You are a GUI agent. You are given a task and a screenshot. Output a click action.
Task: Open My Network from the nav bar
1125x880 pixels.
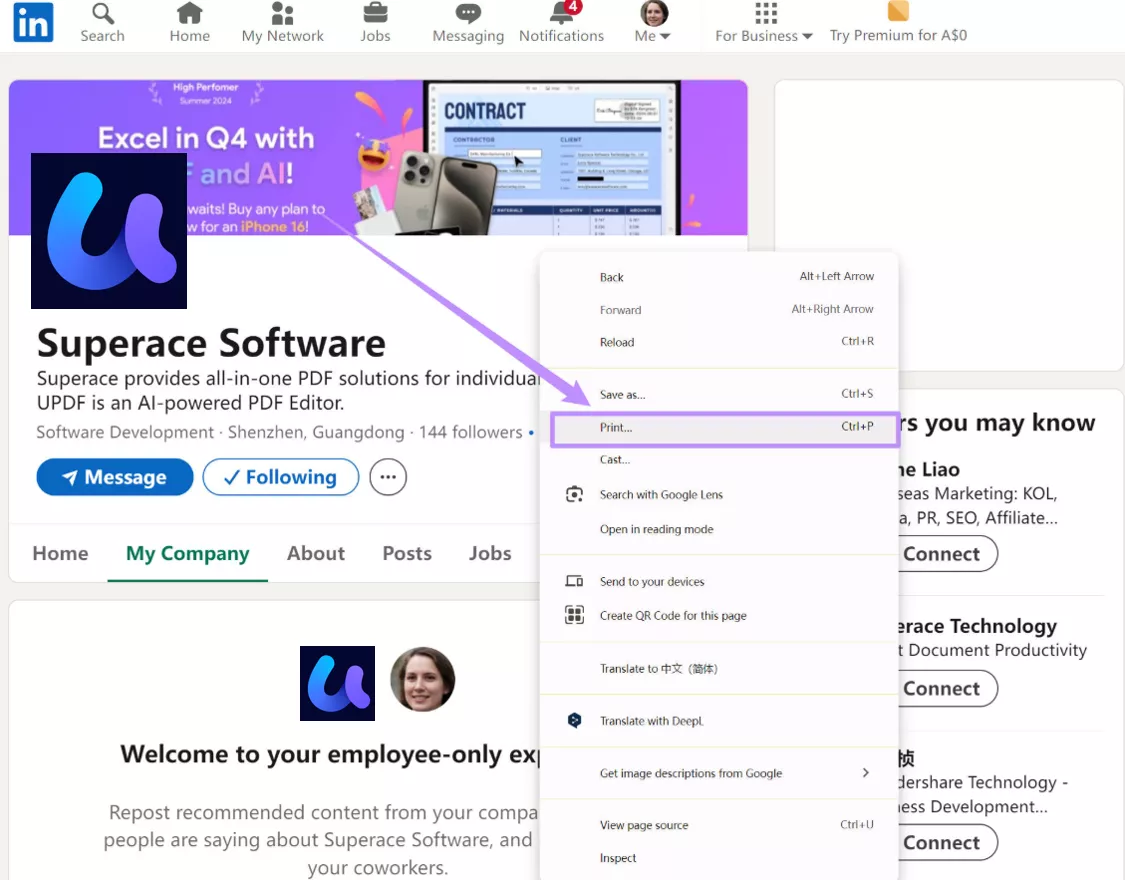pos(282,15)
